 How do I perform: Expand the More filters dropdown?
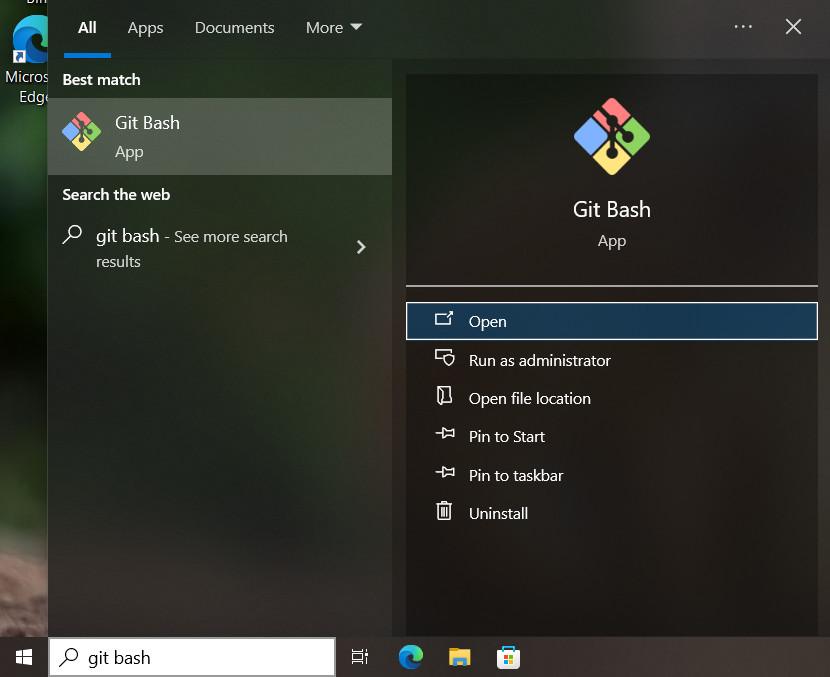tap(334, 28)
